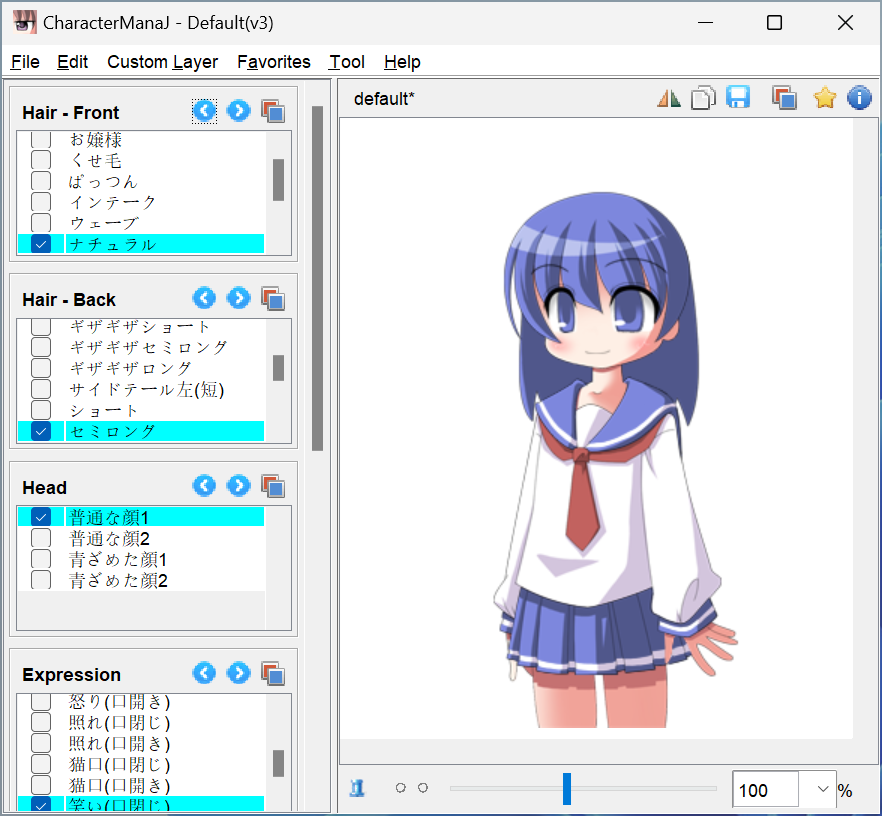The height and width of the screenshot is (816, 882).
Task: Uncheck the セミロング hair back checkbox
Action: coord(40,431)
